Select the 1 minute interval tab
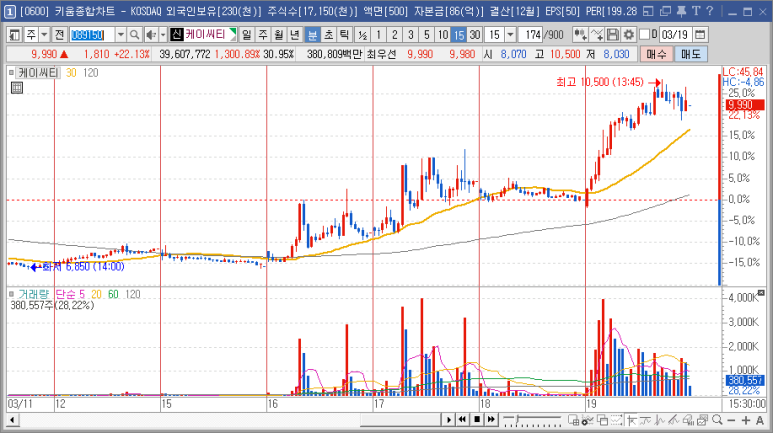This screenshot has height=433, width=773. [x=378, y=35]
